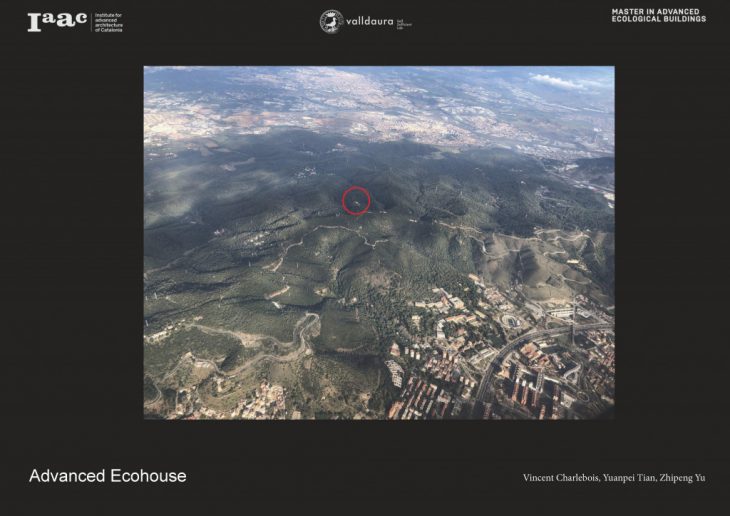
Task: Click the "self sufficient labs" tagline
Action: coord(403,22)
